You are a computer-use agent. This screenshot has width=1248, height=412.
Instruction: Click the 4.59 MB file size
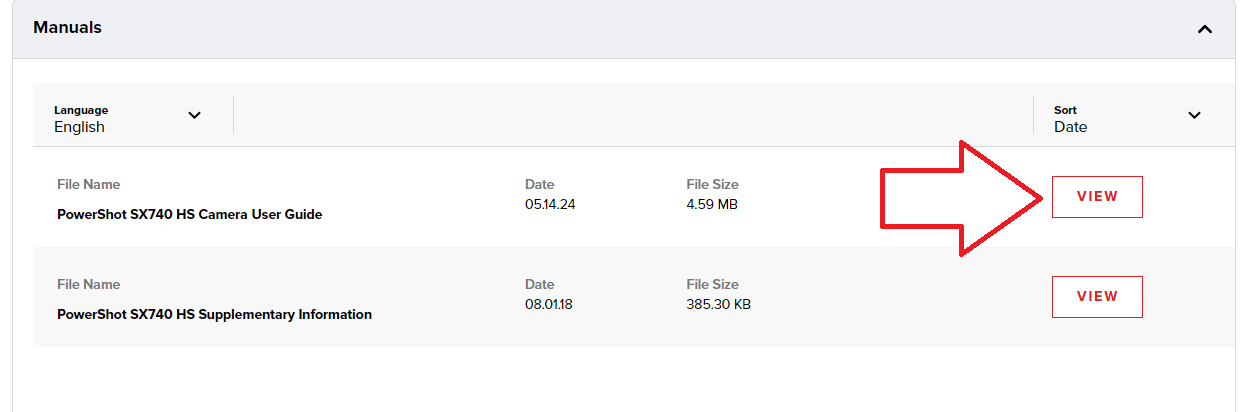point(711,204)
